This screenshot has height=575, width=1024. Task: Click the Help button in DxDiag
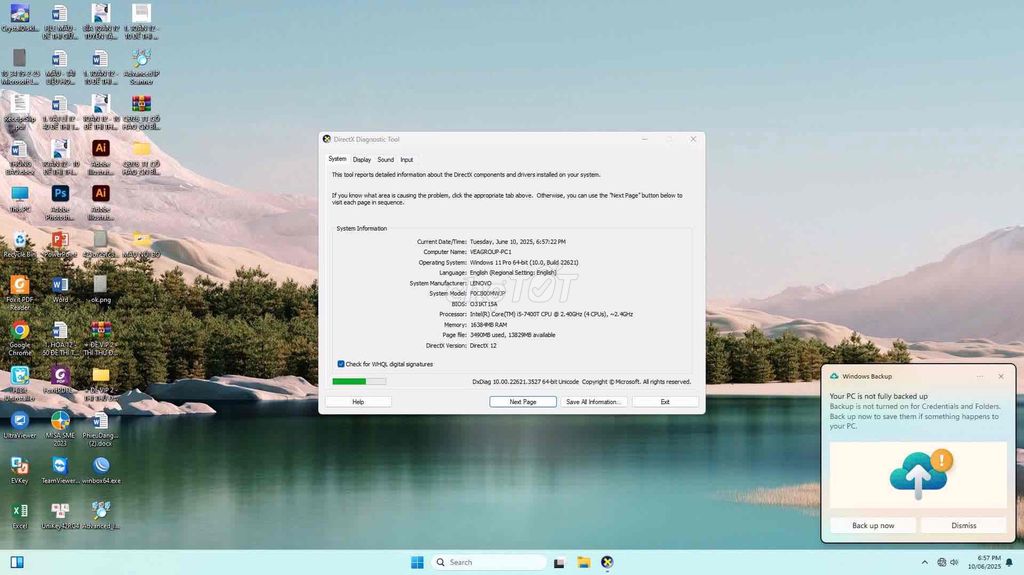point(358,402)
